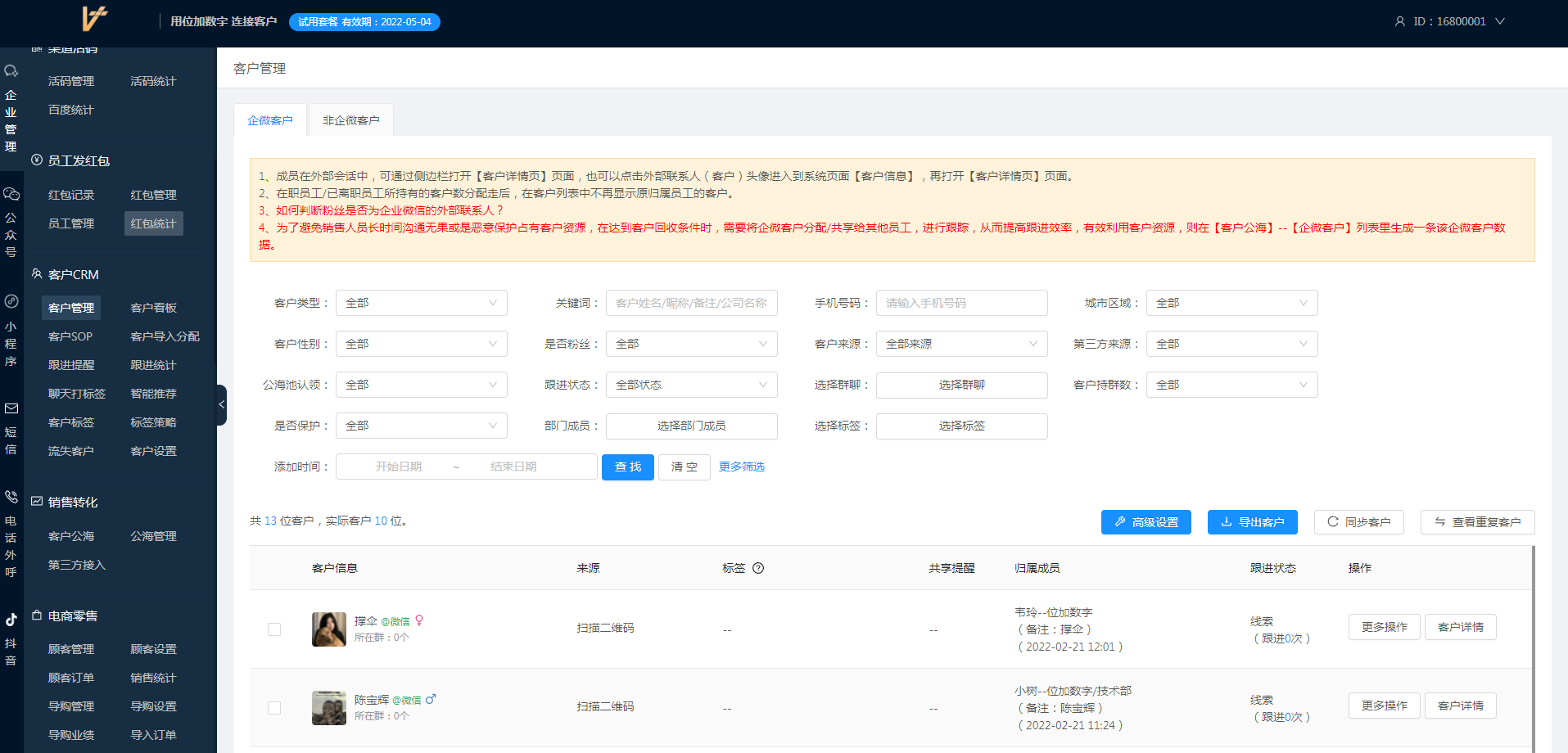Click the 清空 clear button
Image resolution: width=1568 pixels, height=753 pixels.
point(685,467)
